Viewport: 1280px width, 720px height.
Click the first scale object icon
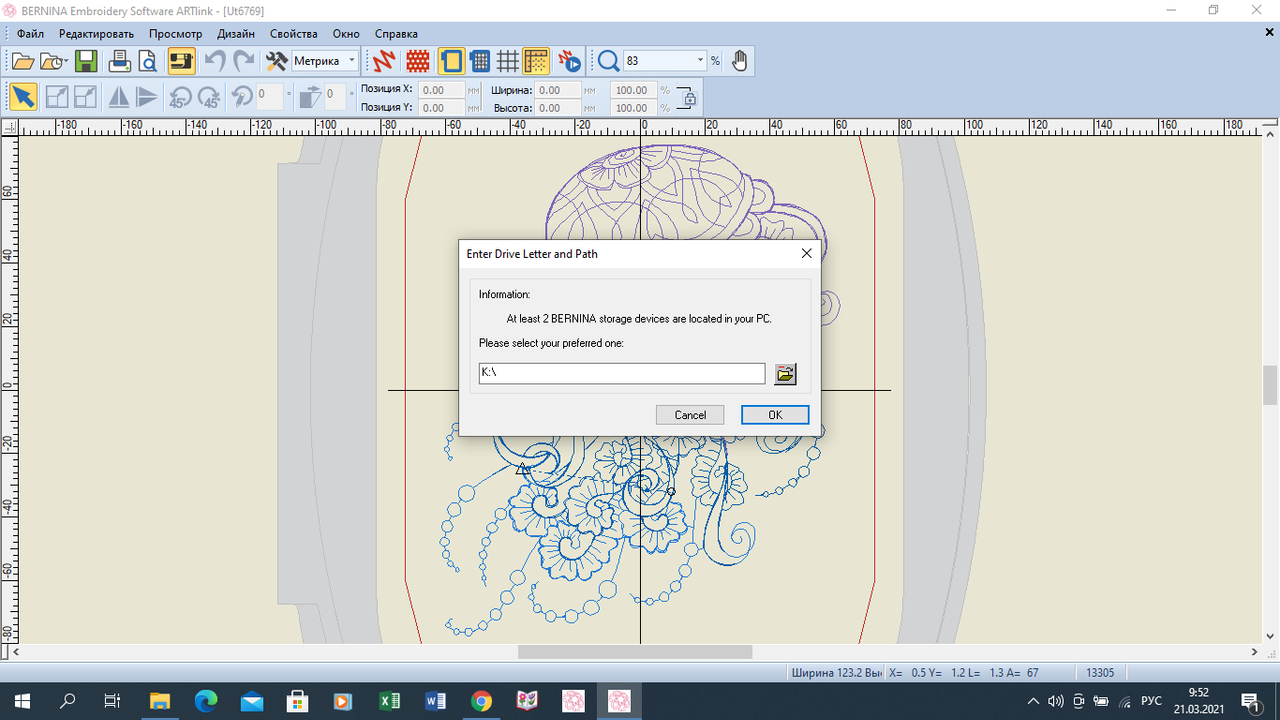point(57,97)
